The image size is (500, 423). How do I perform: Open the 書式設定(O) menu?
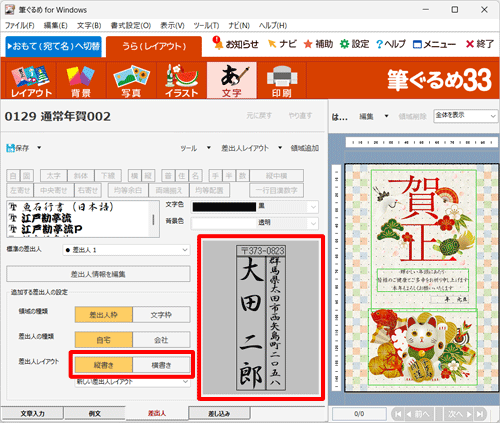(x=131, y=26)
